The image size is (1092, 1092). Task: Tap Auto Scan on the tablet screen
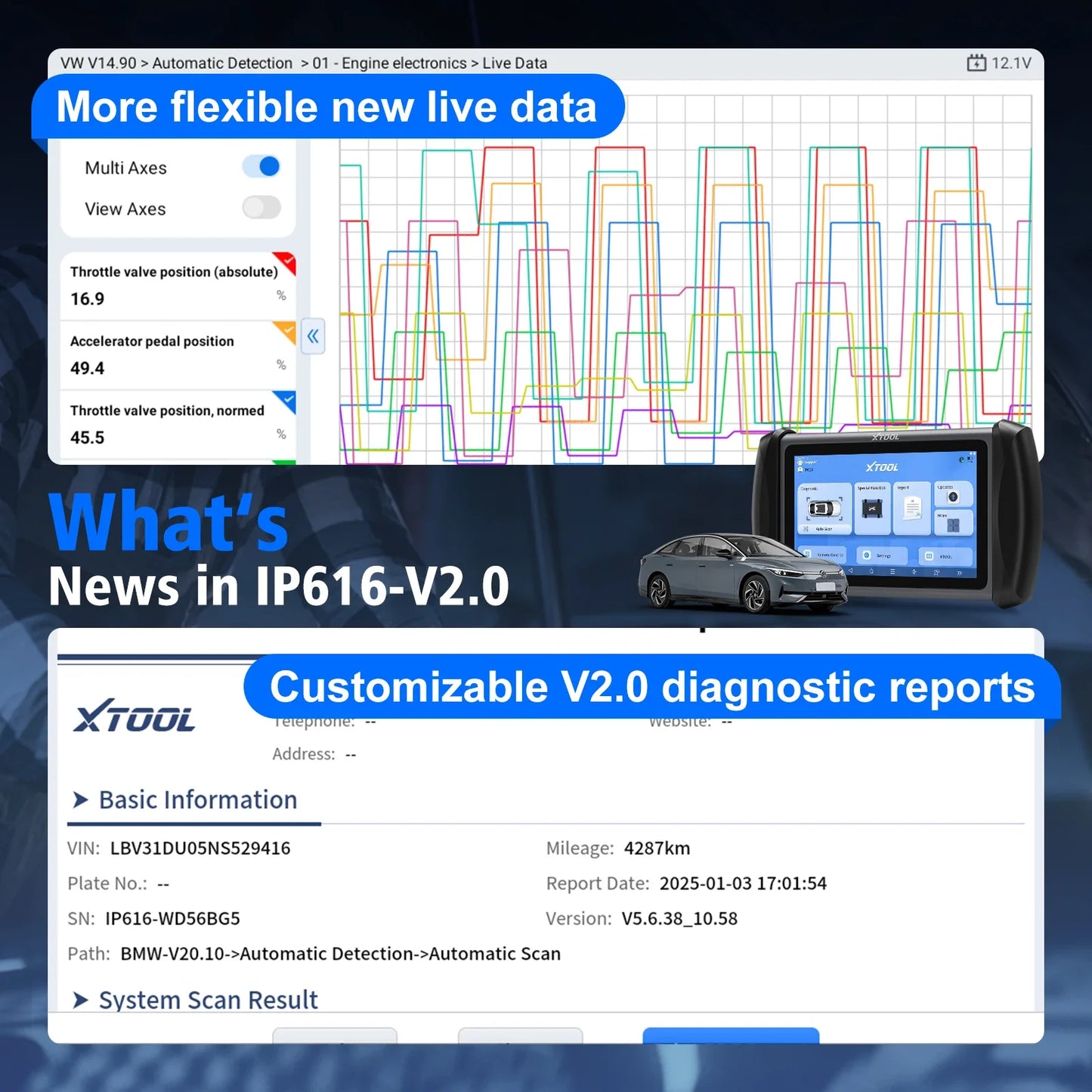point(824,529)
